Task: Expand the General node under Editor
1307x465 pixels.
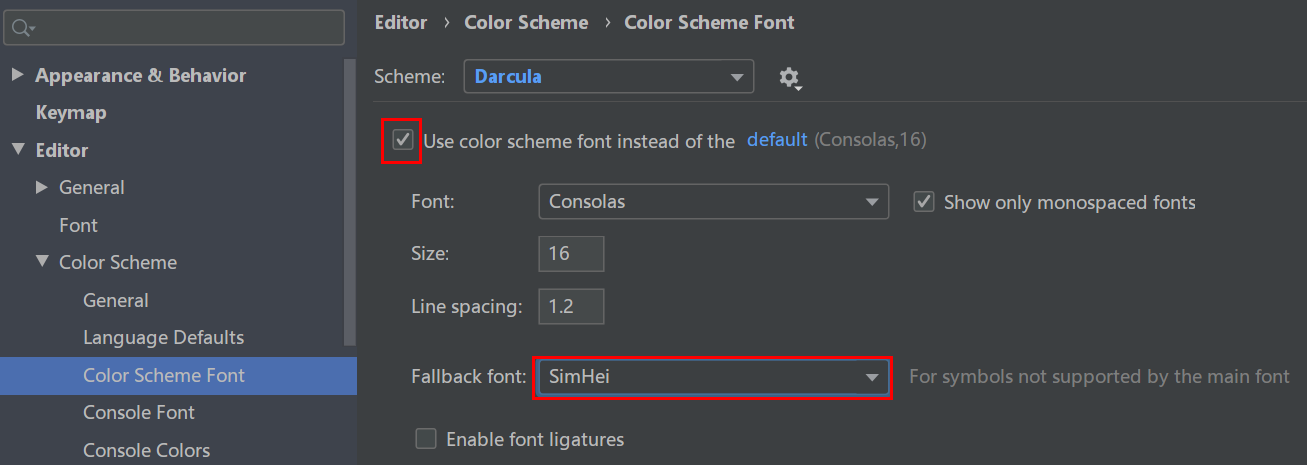Action: pyautogui.click(x=42, y=187)
